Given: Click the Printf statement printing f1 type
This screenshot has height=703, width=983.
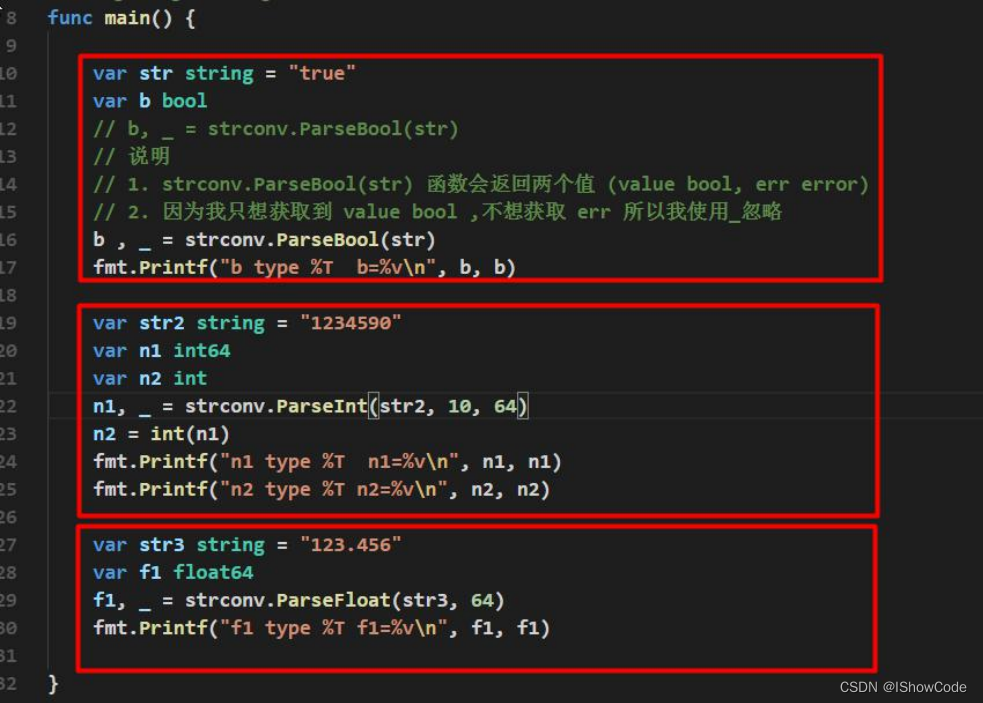Looking at the screenshot, I should pyautogui.click(x=321, y=628).
